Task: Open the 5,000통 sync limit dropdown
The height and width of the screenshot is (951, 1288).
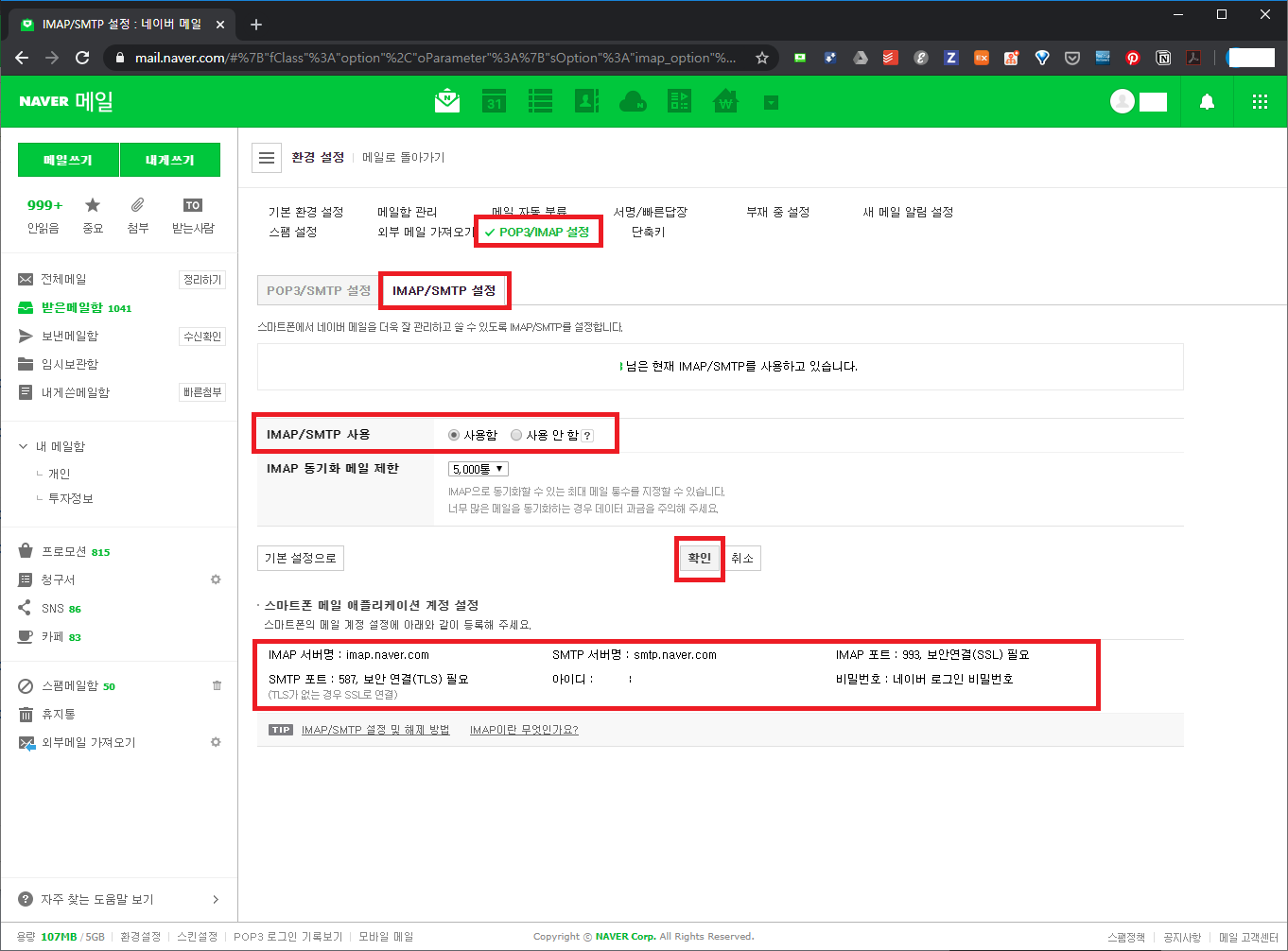Action: 479,469
